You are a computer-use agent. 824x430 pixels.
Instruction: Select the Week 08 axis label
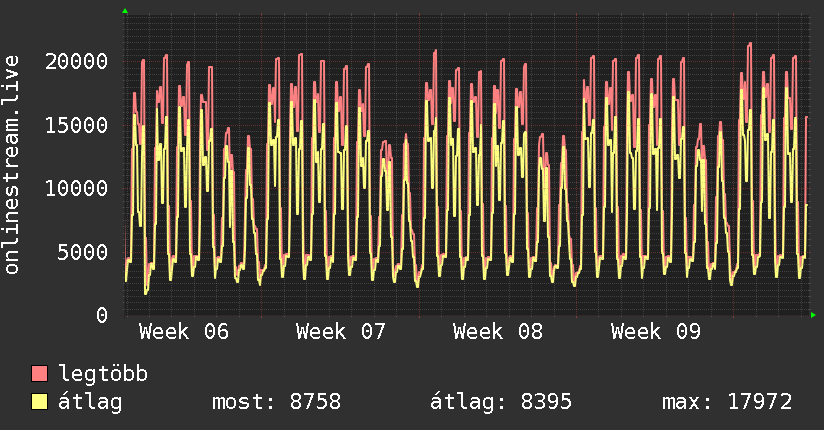click(498, 332)
